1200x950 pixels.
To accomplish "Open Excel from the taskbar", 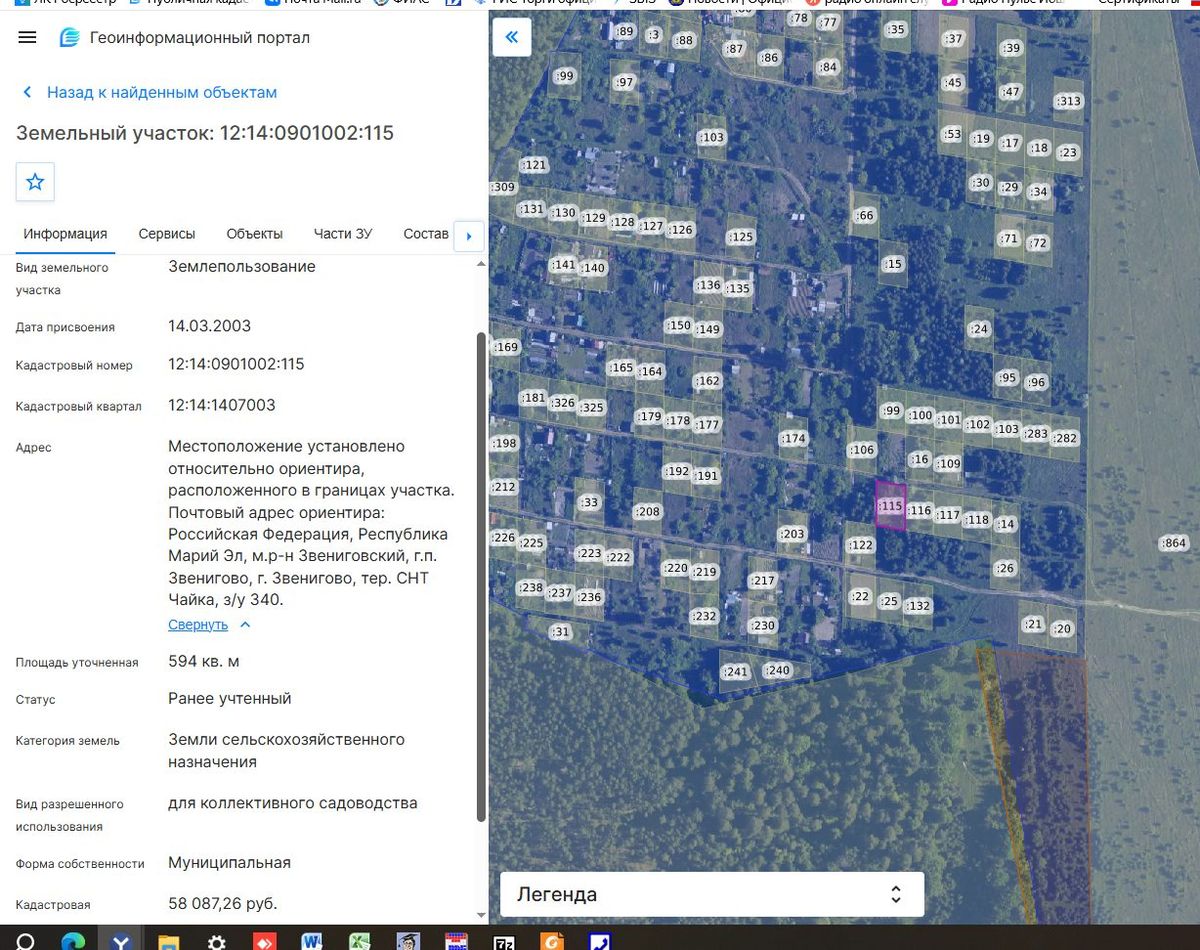I will pos(358,940).
